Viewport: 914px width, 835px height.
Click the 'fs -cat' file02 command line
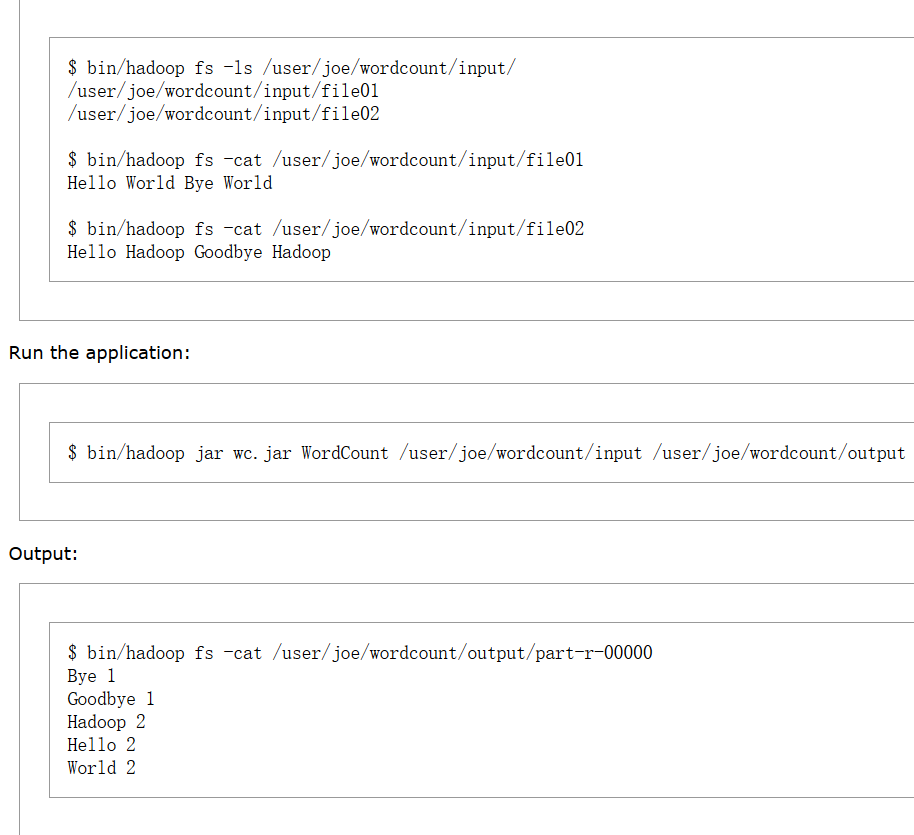325,229
